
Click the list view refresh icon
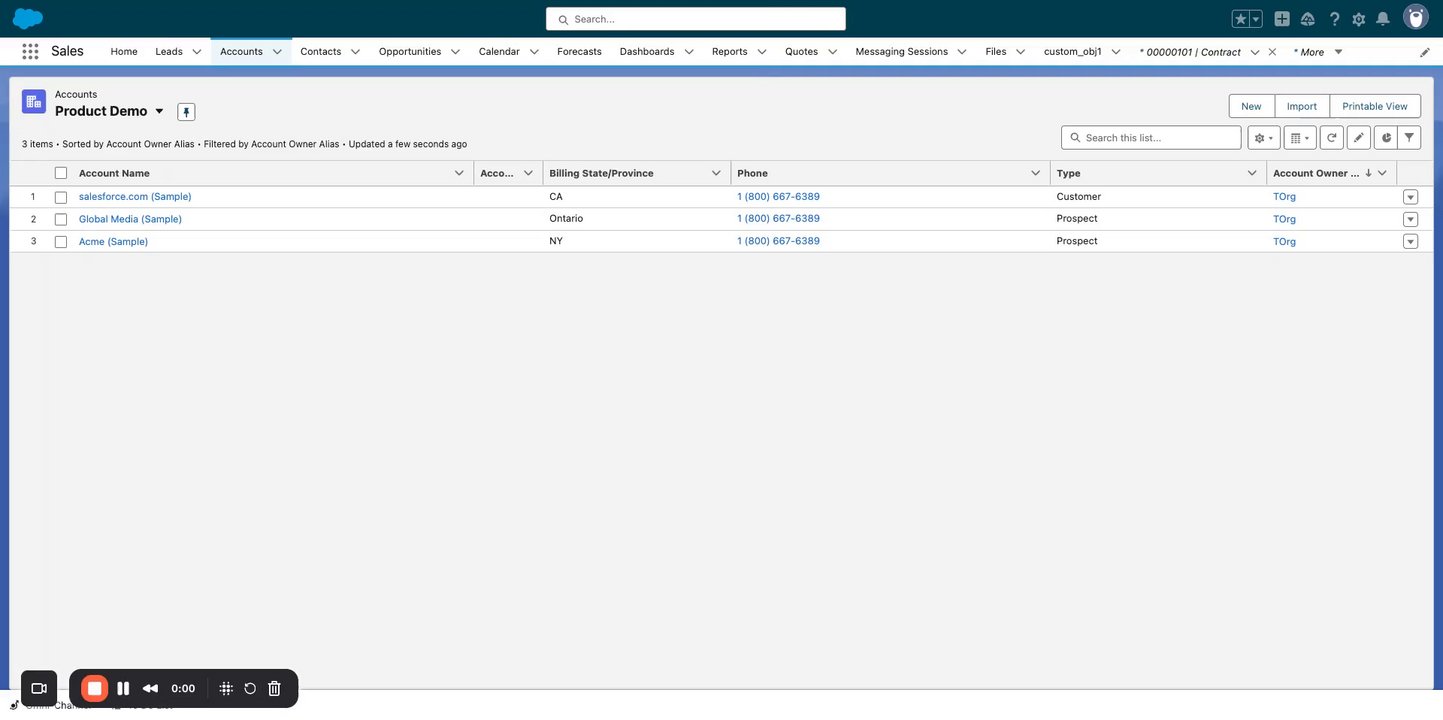1331,138
